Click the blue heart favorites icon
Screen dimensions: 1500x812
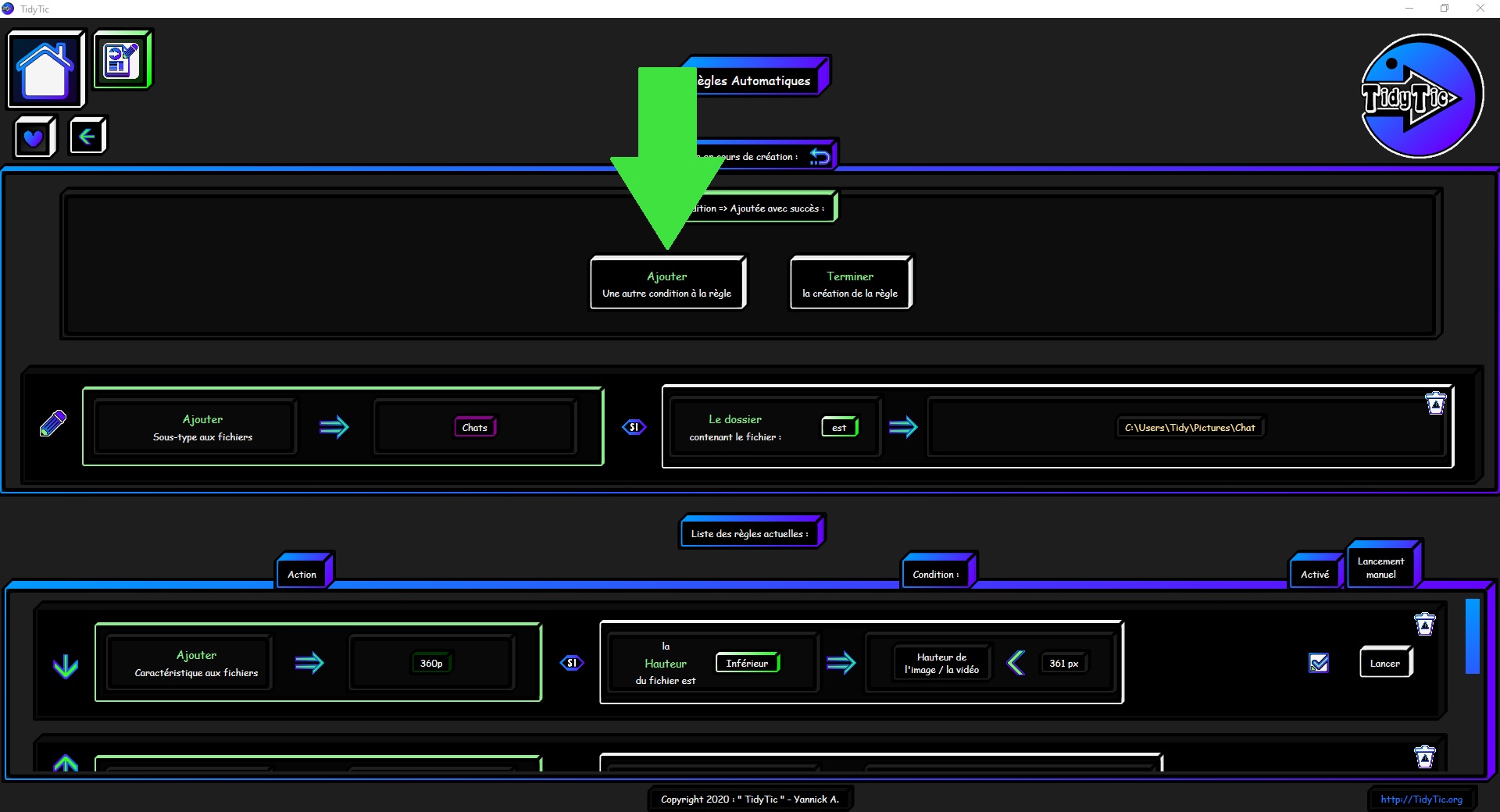[x=34, y=137]
